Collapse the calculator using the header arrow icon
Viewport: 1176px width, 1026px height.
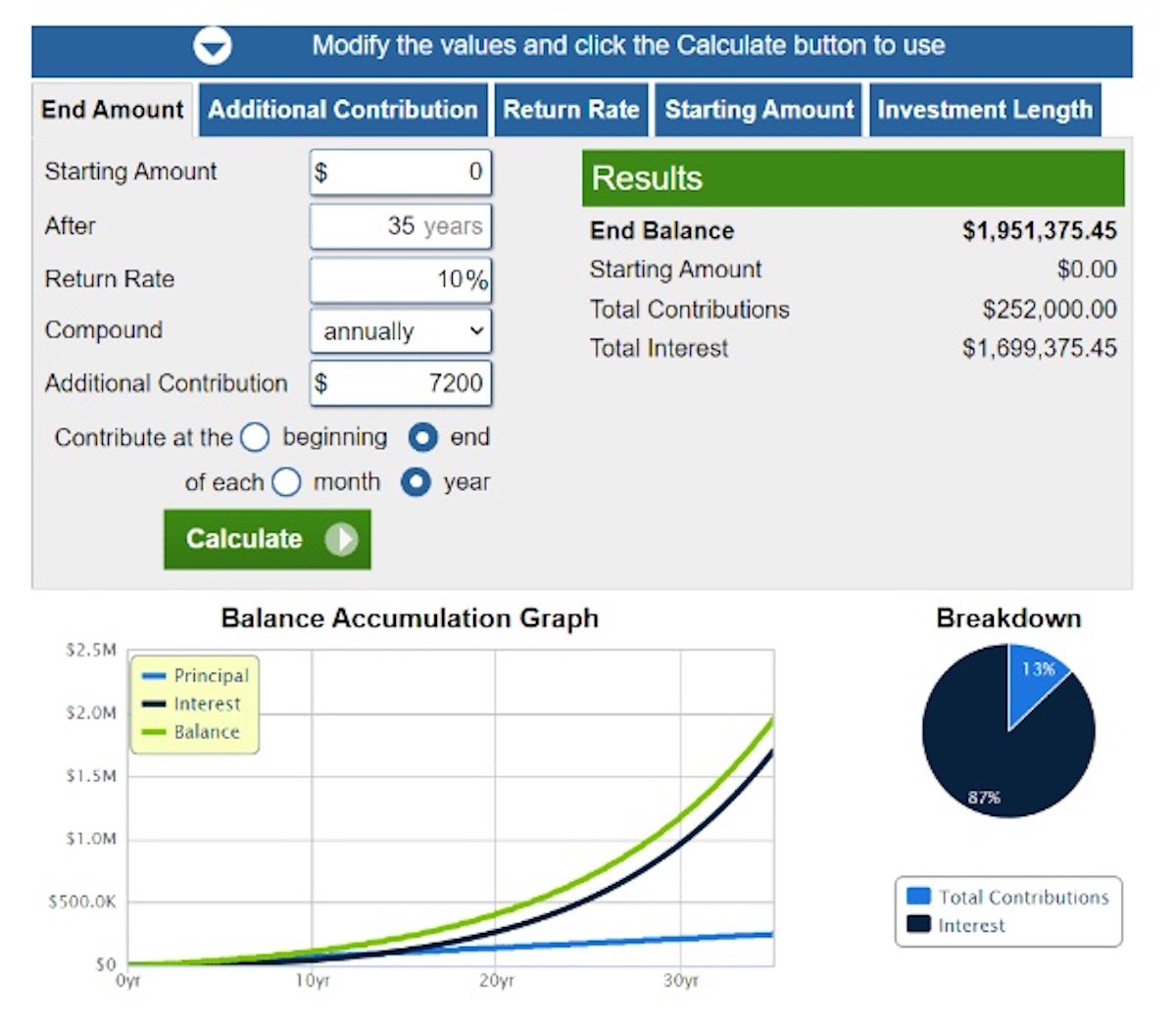(x=213, y=46)
